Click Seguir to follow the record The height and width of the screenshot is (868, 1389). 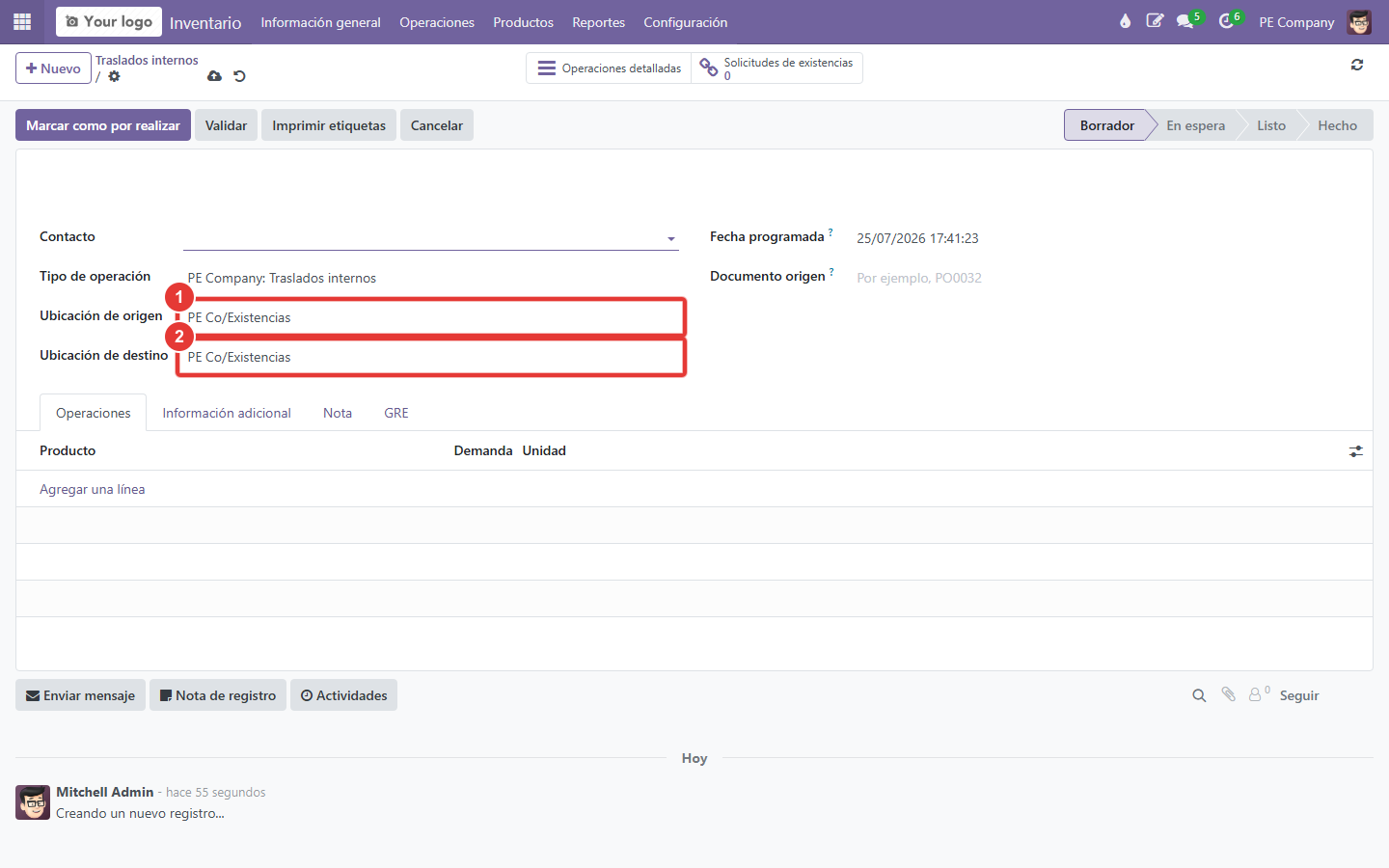tap(1299, 695)
